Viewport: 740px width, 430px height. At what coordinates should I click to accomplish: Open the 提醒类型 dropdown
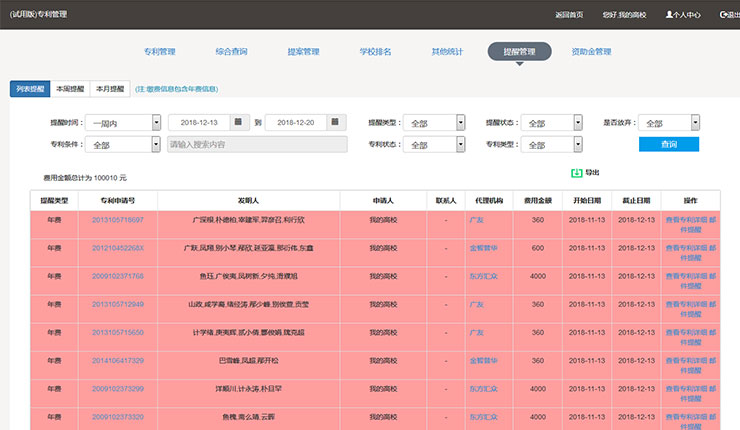pyautogui.click(x=460, y=123)
